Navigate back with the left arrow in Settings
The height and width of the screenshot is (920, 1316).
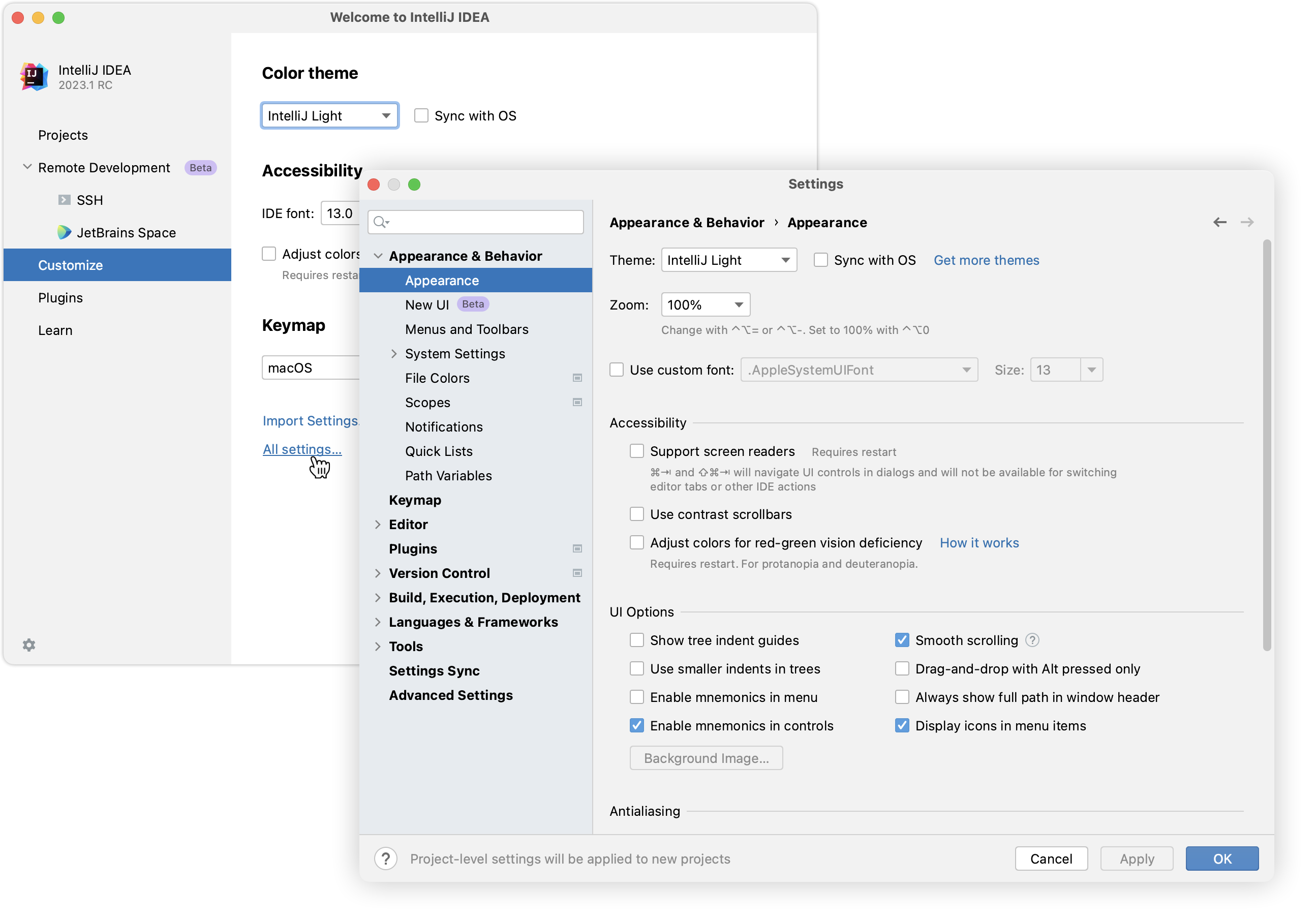[1220, 223]
